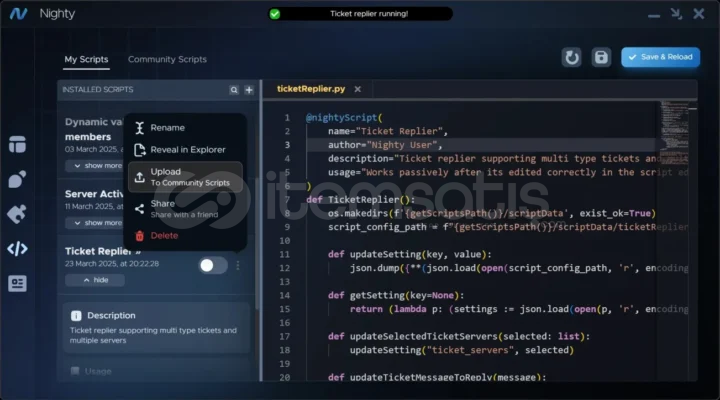720x400 pixels.
Task: Collapse Ticket Replier details with hide
Action: click(95, 280)
